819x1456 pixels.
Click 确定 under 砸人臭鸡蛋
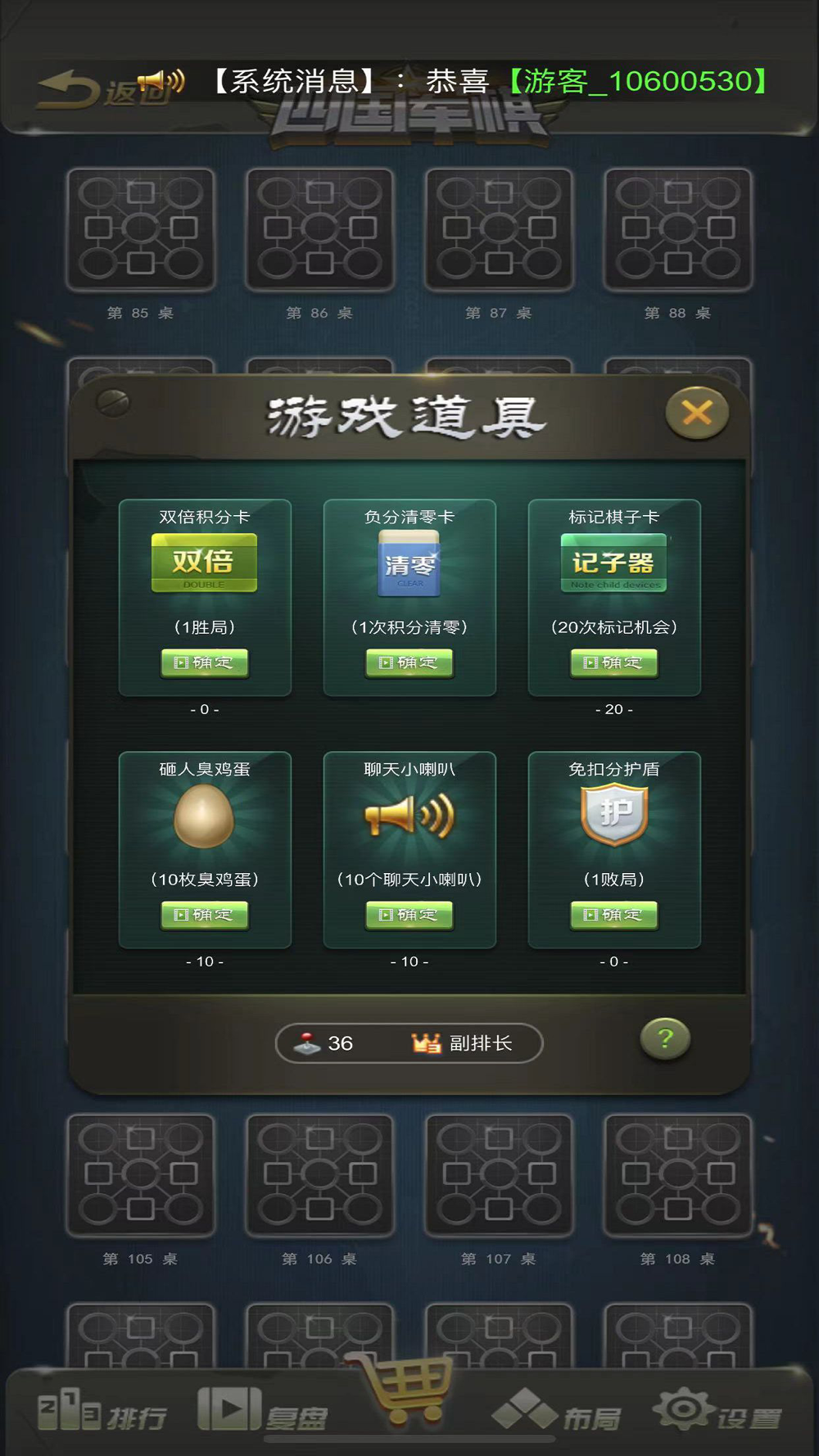(x=205, y=915)
